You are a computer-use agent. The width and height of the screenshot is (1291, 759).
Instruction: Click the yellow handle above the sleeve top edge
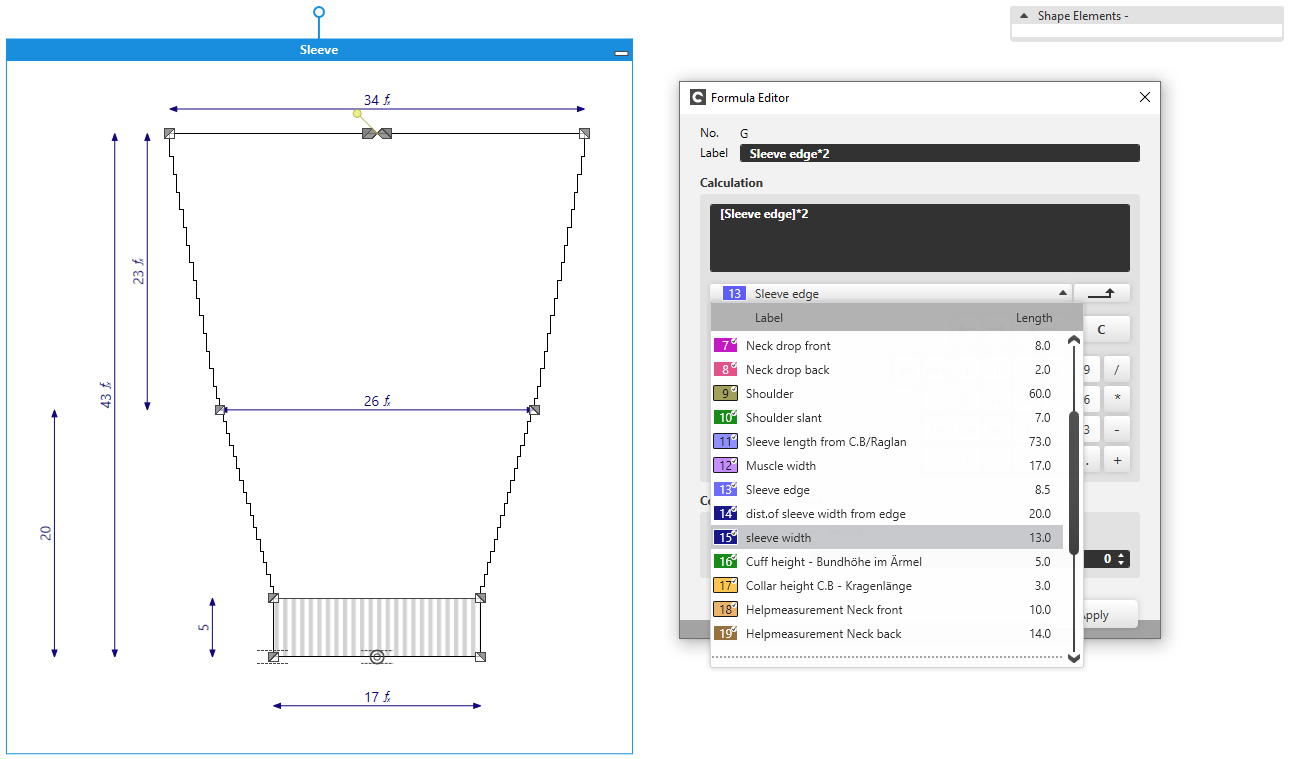(x=357, y=114)
